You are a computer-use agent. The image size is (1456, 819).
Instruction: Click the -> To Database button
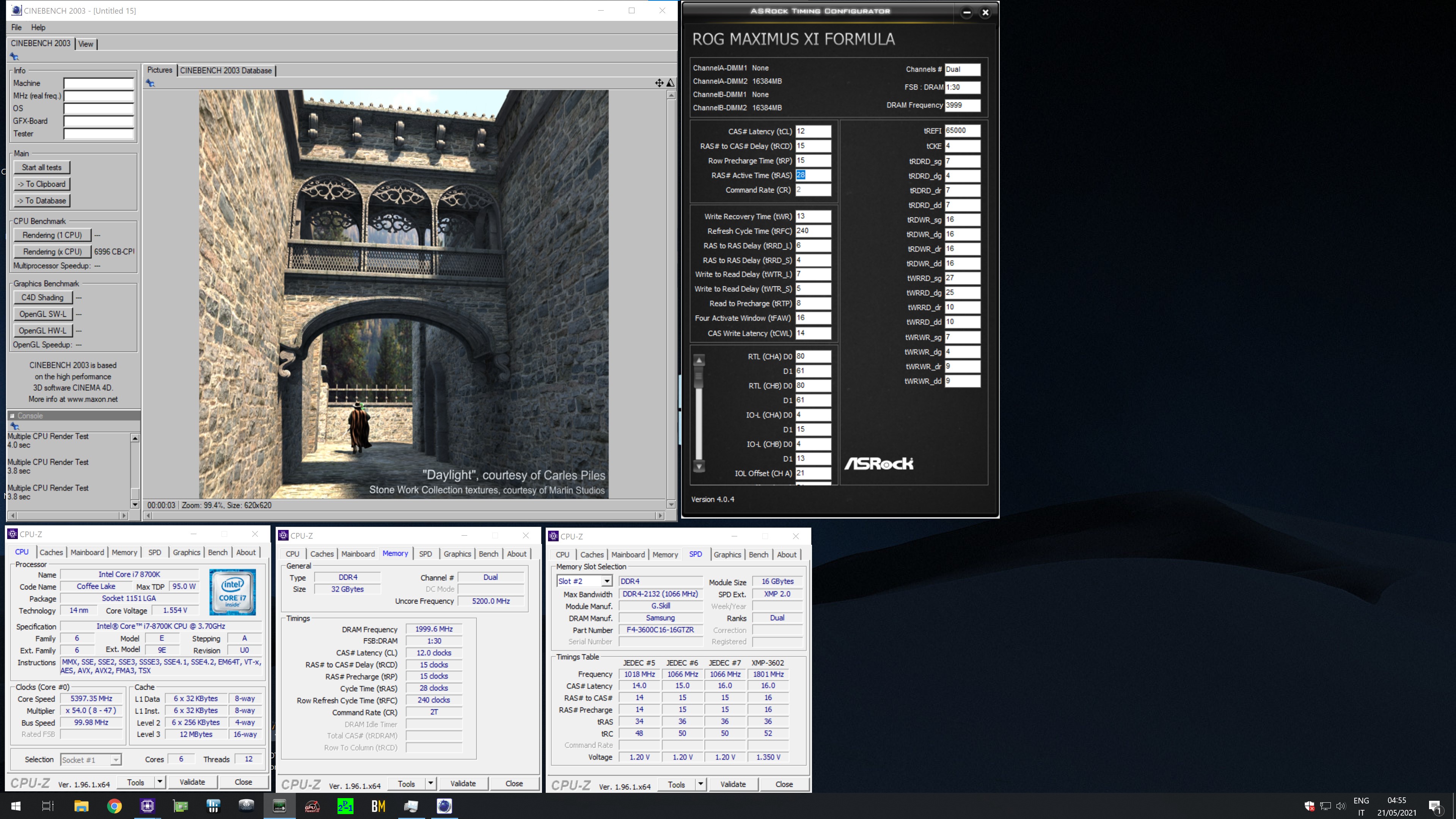point(42,201)
